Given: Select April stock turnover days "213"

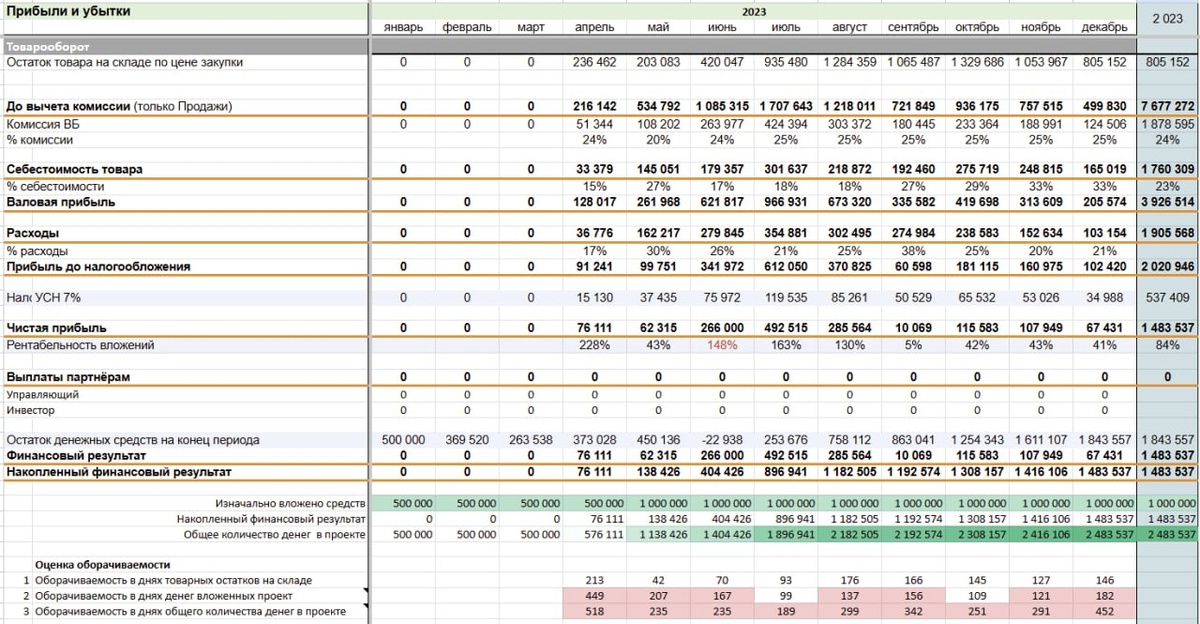Looking at the screenshot, I should click(x=595, y=580).
